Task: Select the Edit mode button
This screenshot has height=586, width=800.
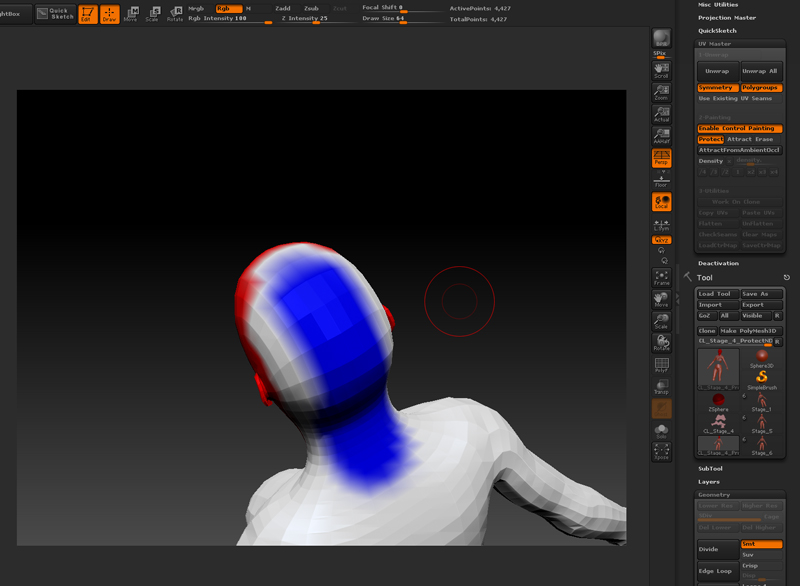Action: point(88,14)
